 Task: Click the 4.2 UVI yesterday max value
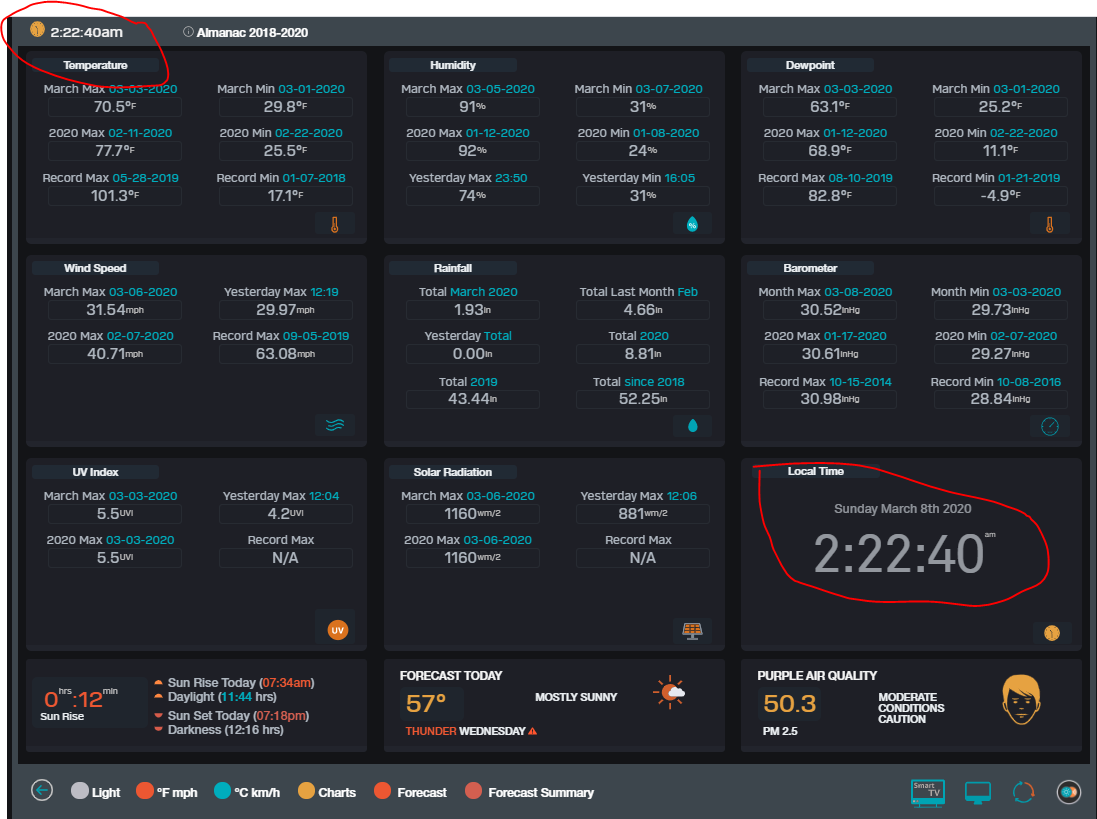pyautogui.click(x=285, y=513)
